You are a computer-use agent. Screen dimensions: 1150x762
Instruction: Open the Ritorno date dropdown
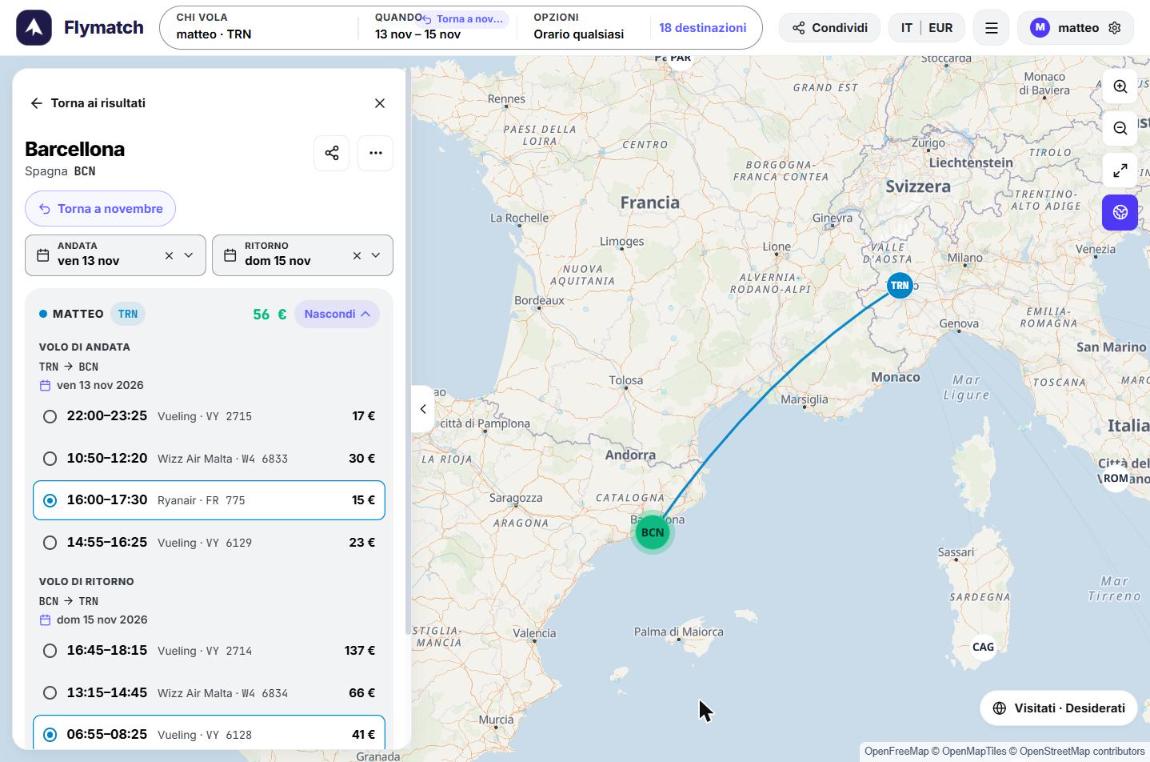(x=376, y=255)
